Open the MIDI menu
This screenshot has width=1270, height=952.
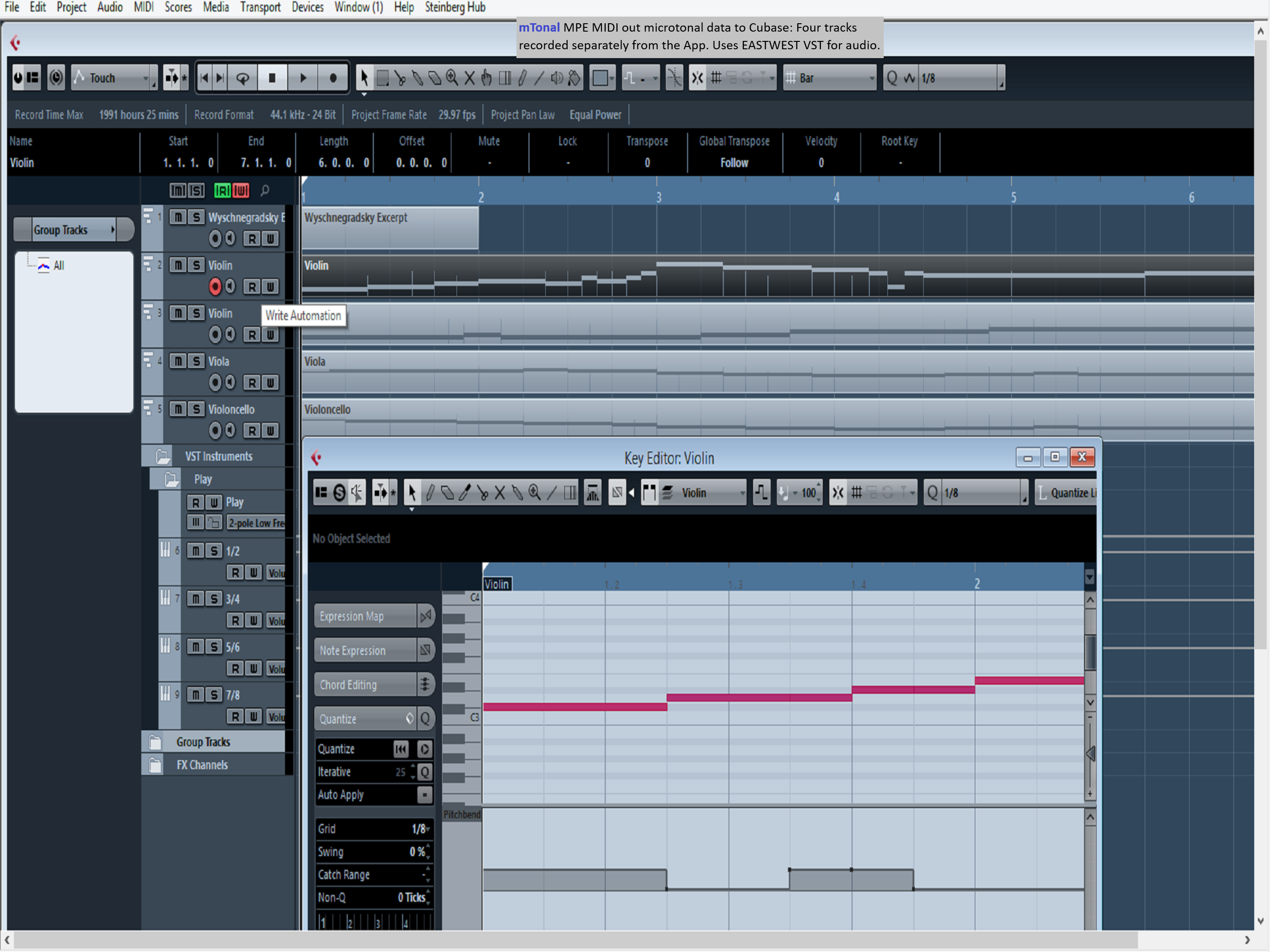tap(144, 7)
